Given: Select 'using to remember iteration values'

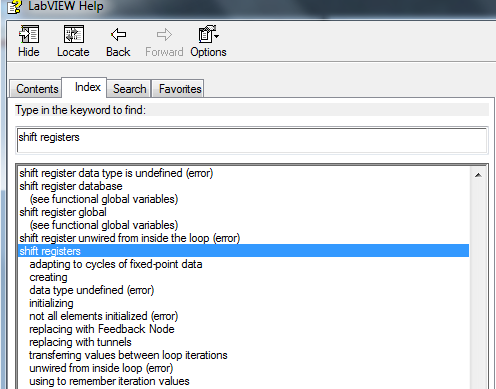Looking at the screenshot, I should tap(109, 381).
